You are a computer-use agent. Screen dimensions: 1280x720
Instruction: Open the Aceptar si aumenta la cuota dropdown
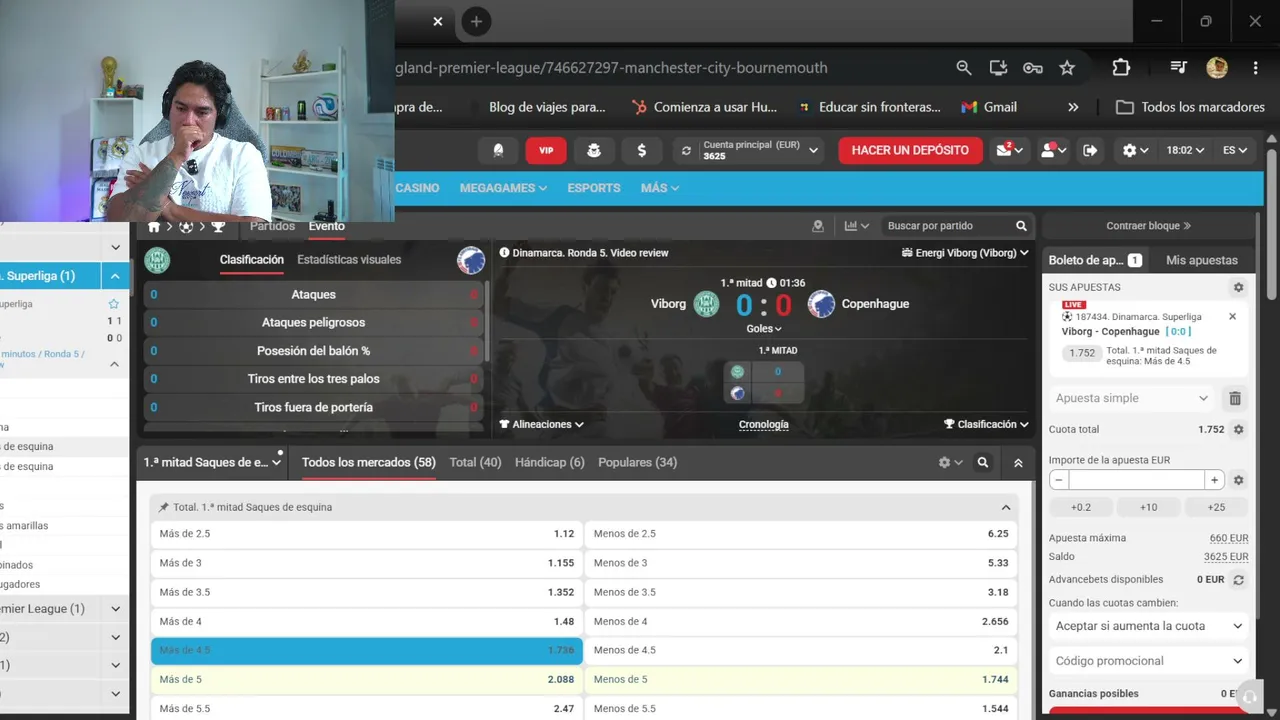1149,626
